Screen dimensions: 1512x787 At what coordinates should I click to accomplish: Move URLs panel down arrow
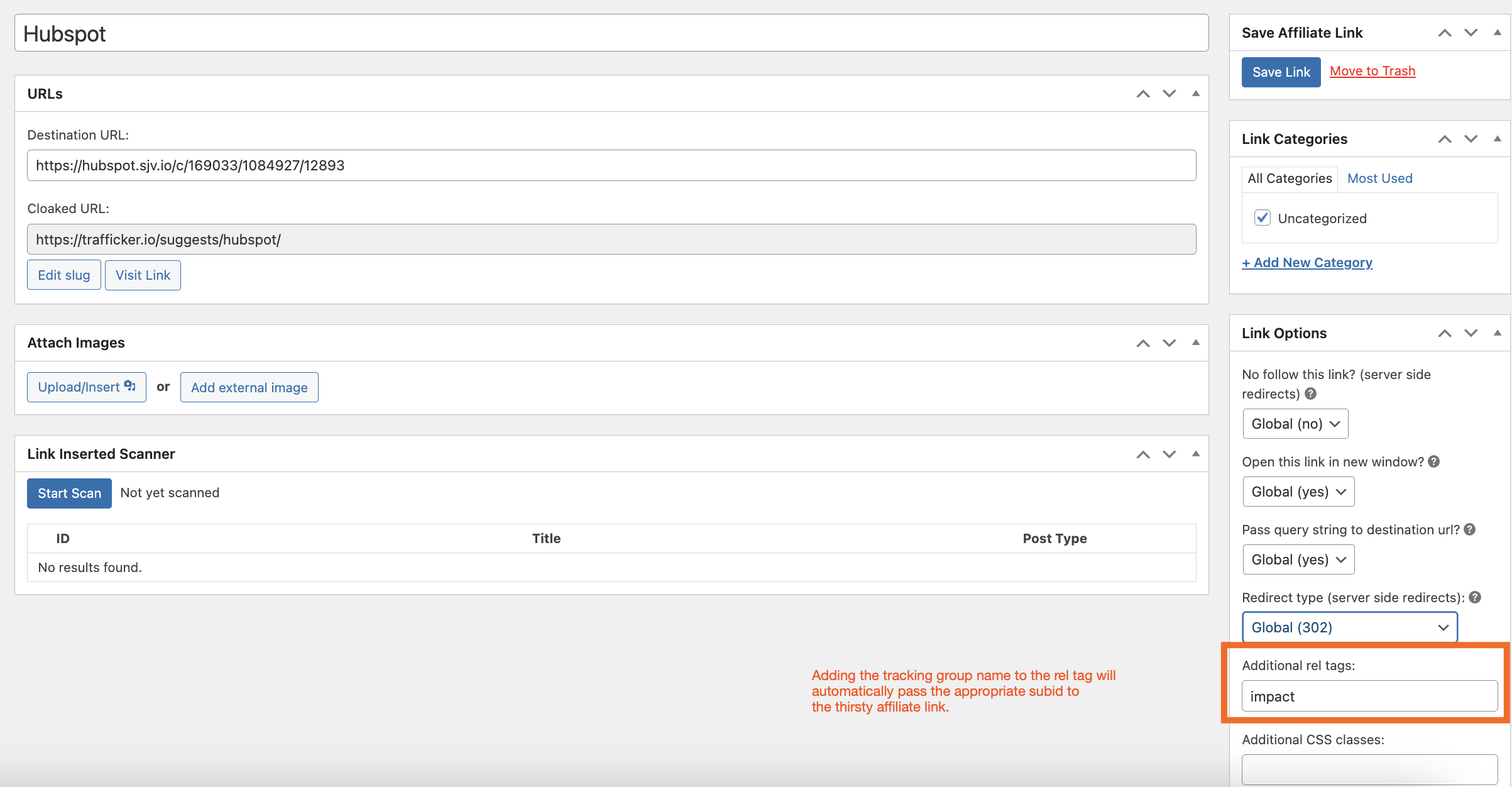pyautogui.click(x=1169, y=94)
